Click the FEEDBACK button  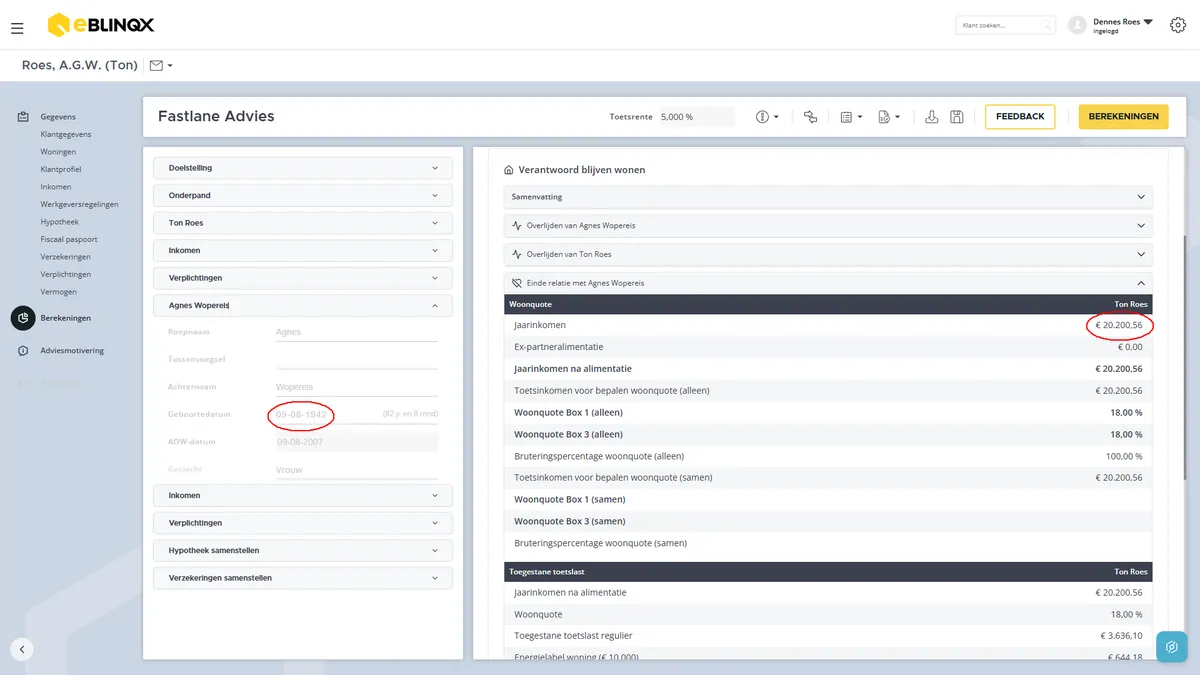coord(1020,117)
